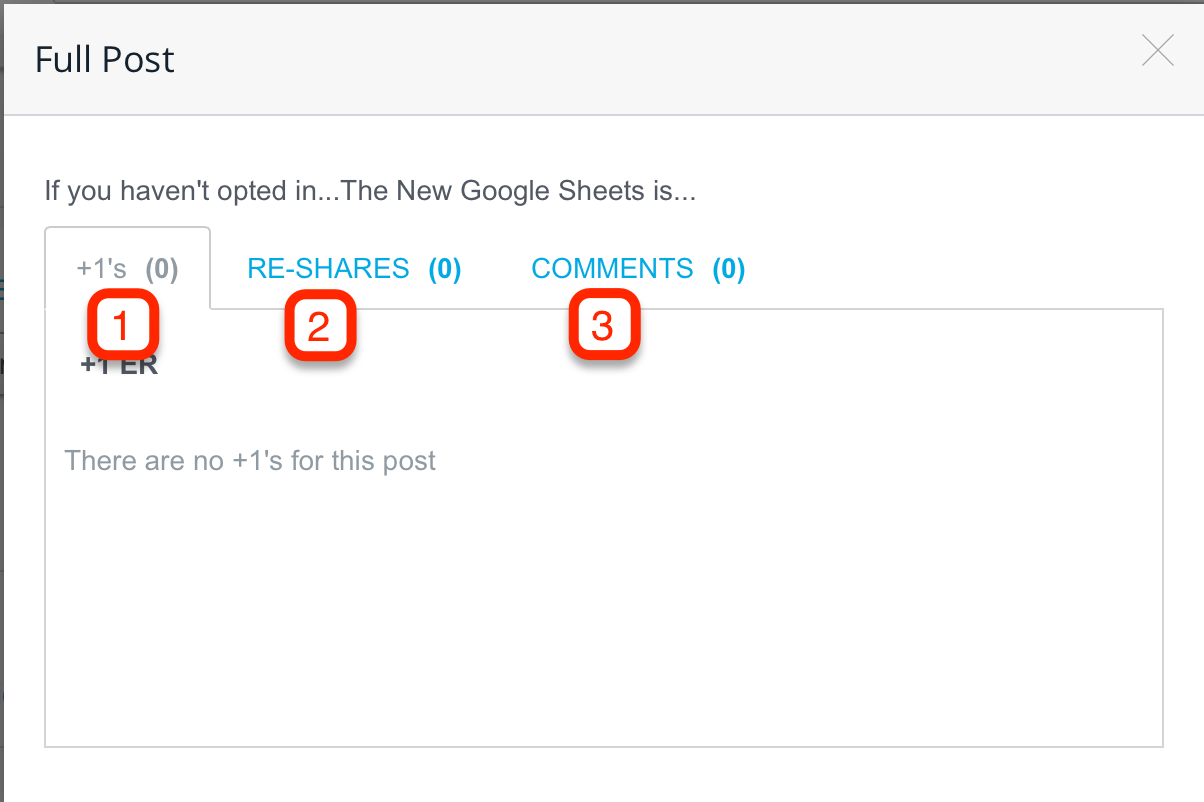The width and height of the screenshot is (1204, 802).
Task: Click the RE-SHARES count (0)
Action: coord(445,269)
